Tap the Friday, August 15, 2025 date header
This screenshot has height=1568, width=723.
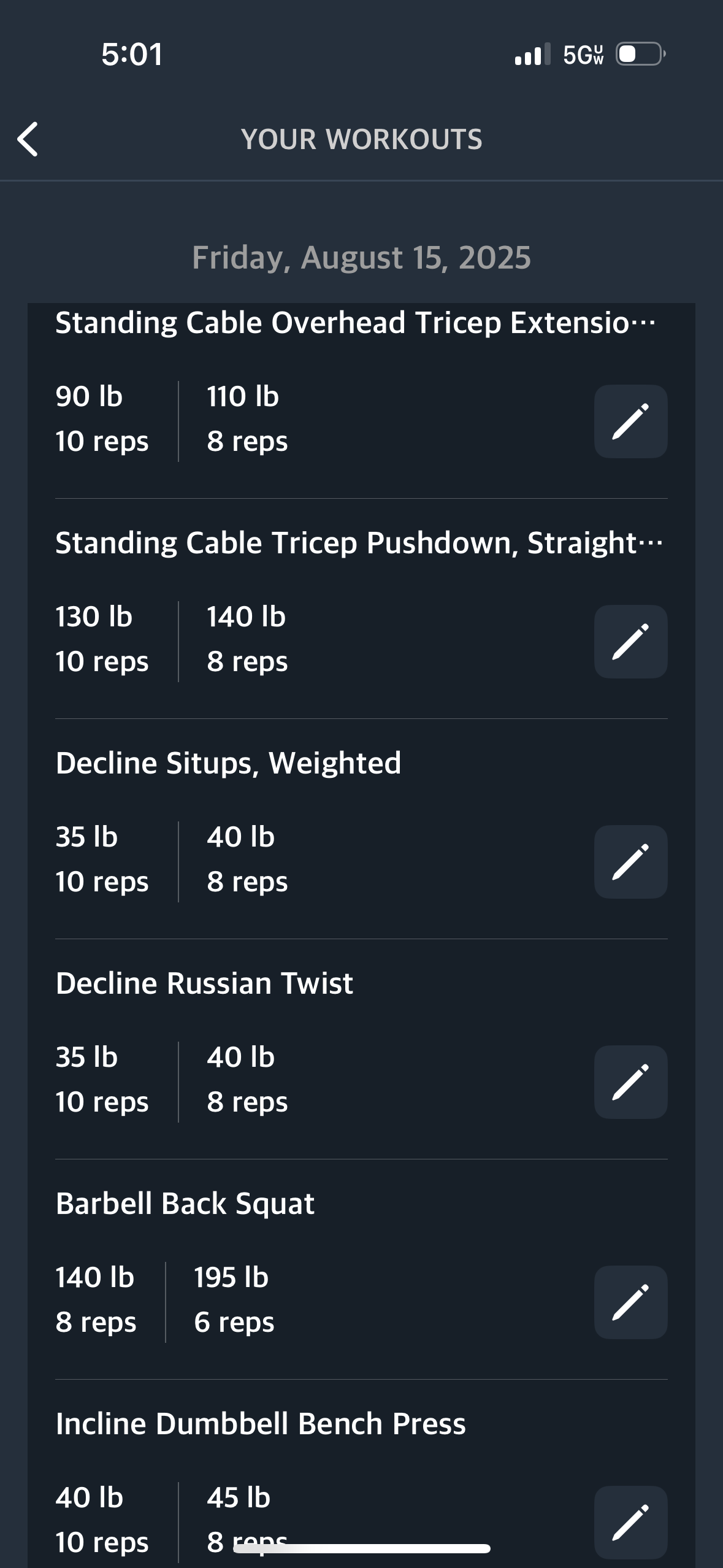(361, 257)
